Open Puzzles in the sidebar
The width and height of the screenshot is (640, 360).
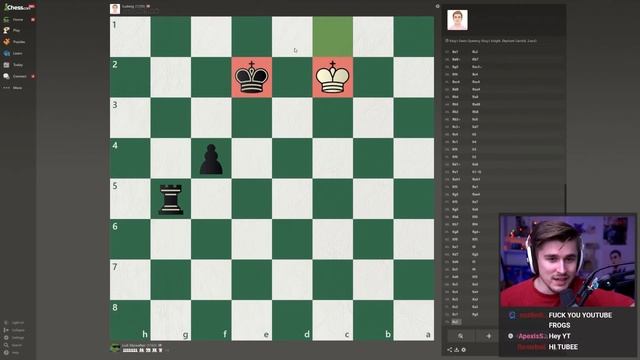pos(15,42)
